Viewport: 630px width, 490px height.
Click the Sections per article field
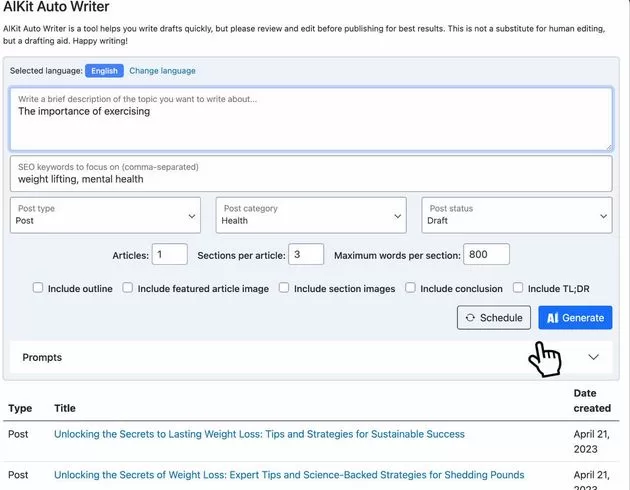[x=305, y=255]
